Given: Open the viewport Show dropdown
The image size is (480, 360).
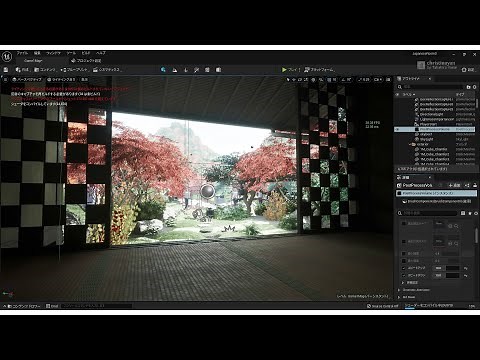Looking at the screenshot, I should (x=85, y=80).
